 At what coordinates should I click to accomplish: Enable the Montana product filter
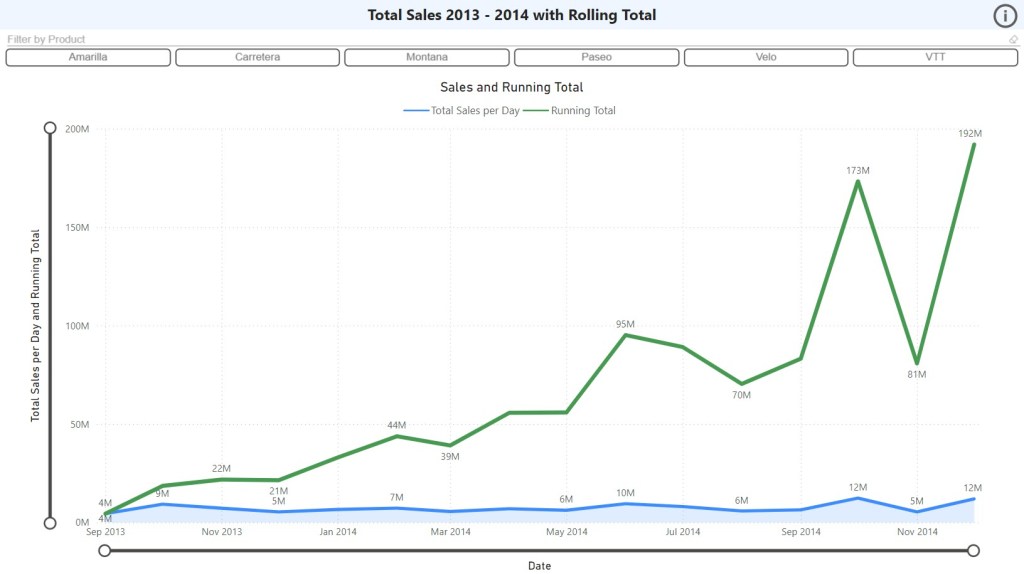427,57
